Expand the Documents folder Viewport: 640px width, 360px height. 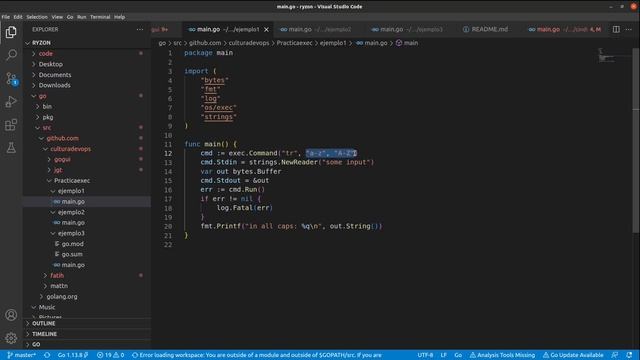(x=87, y=75)
